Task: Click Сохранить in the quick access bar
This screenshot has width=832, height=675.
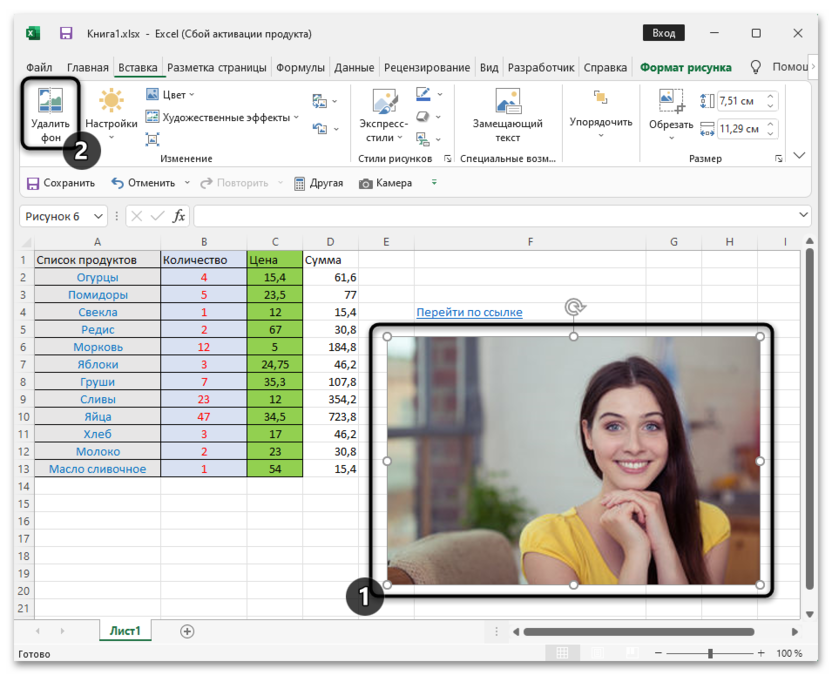Action: point(61,183)
